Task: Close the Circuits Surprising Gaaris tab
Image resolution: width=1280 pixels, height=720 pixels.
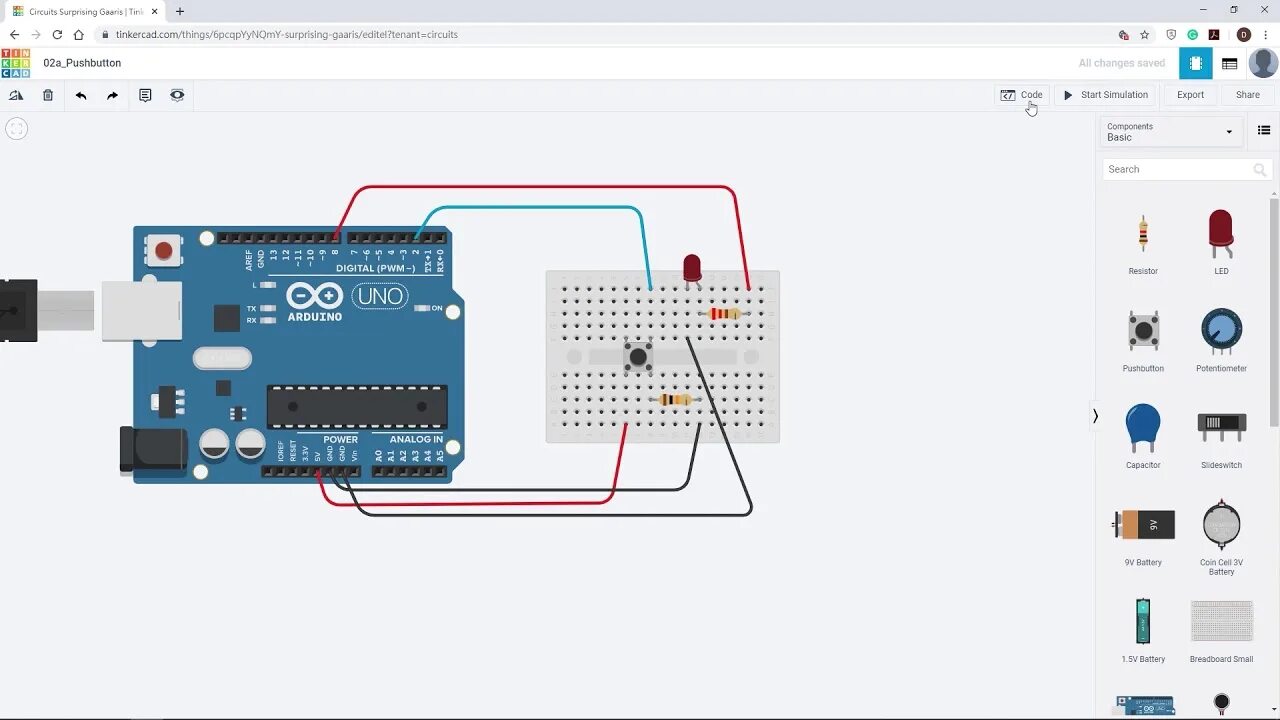Action: click(154, 11)
